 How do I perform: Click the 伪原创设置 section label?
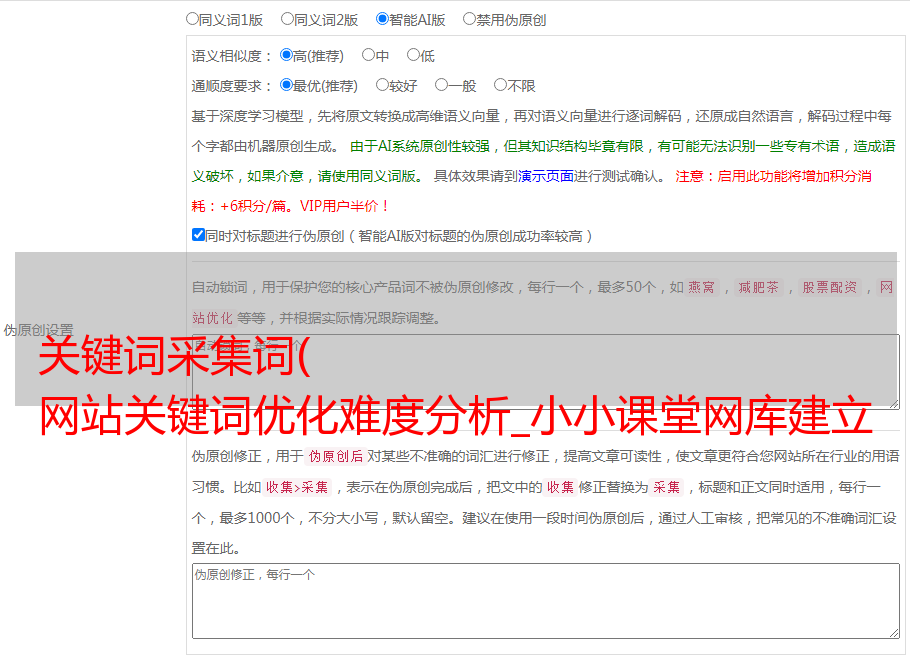tap(38, 330)
